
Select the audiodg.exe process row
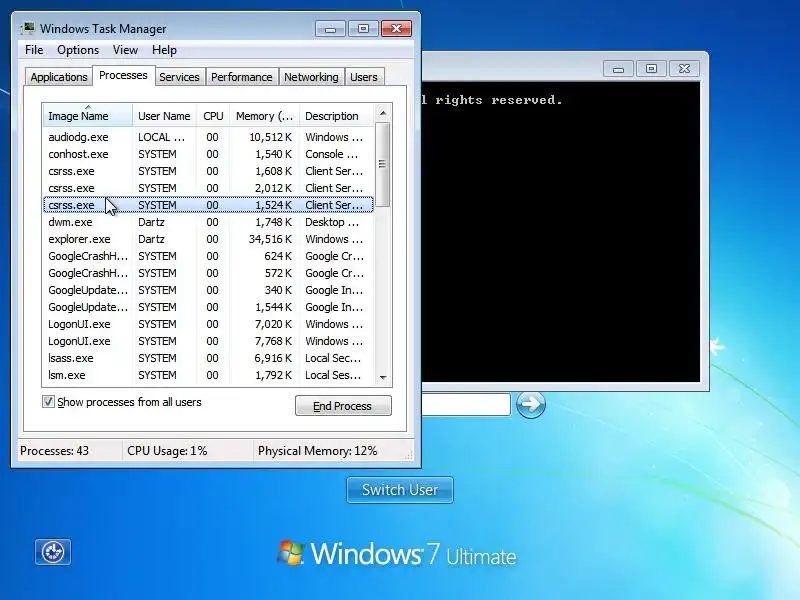209,137
